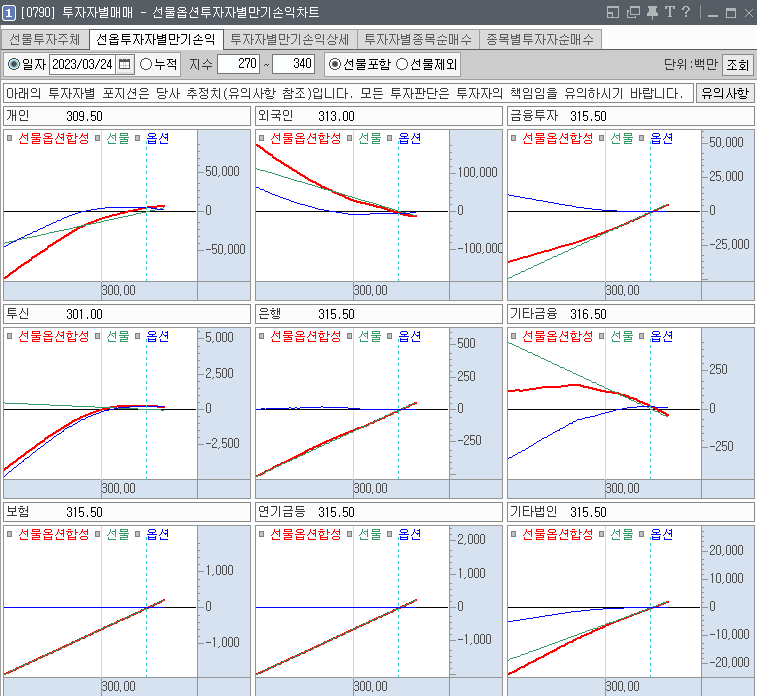Click the detach window layout icon

(x=613, y=12)
